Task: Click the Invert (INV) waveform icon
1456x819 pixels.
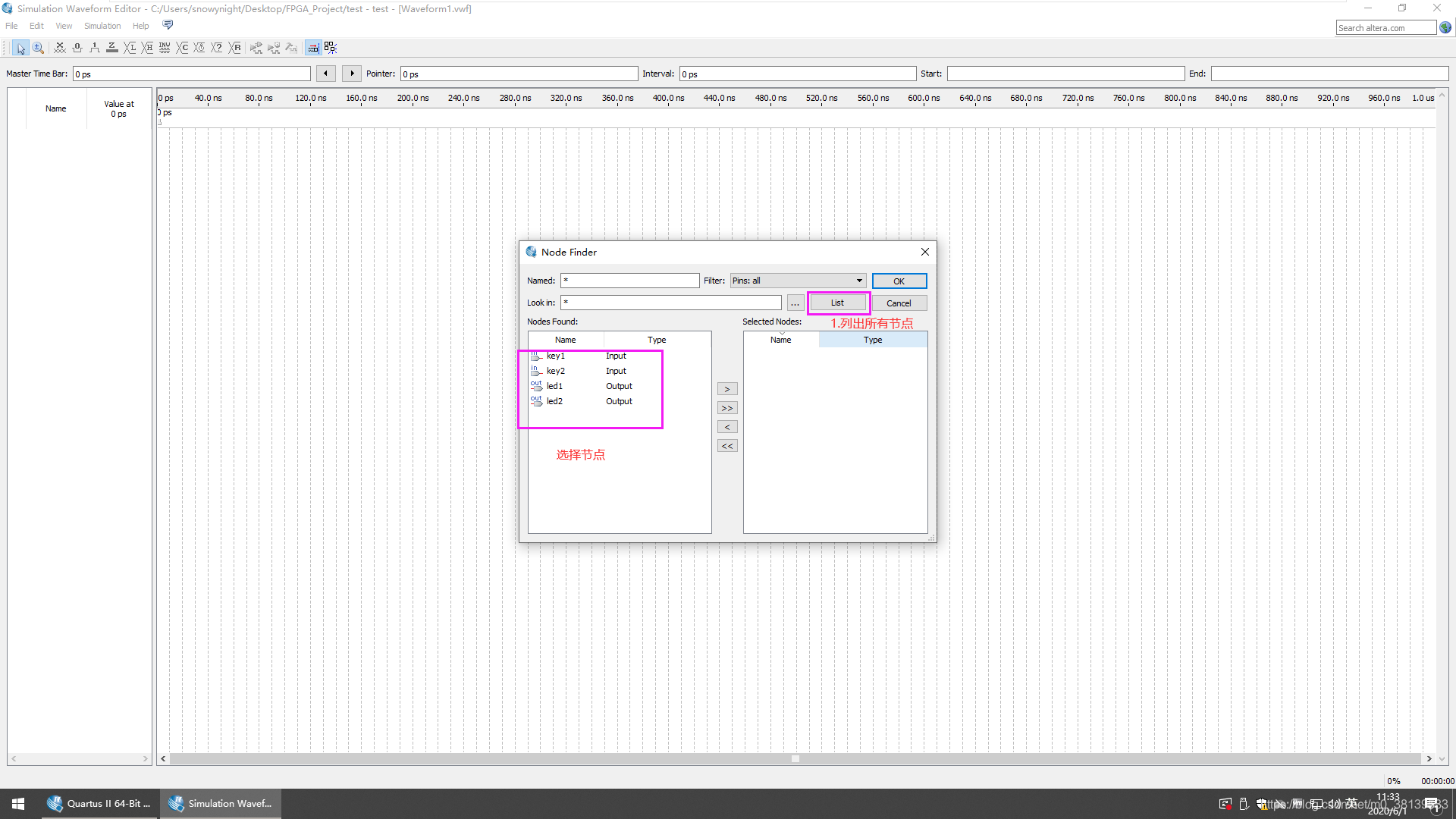Action: click(165, 48)
